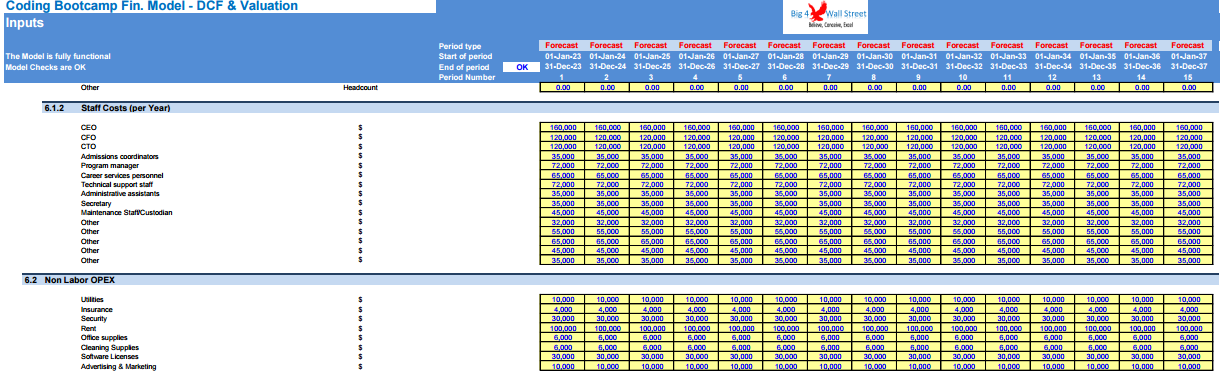Click the $ unit beside CEO
Viewport: 1228px width, 386px height.
359,128
